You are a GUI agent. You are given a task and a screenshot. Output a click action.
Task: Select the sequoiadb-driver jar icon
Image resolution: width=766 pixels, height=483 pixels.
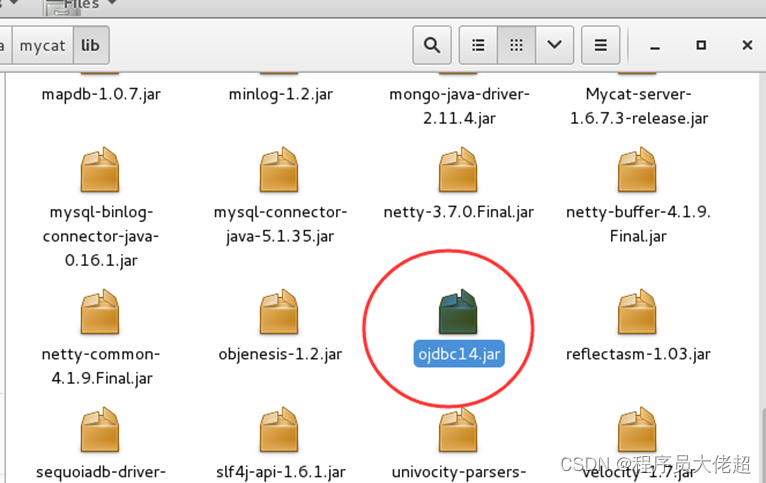tap(100, 430)
